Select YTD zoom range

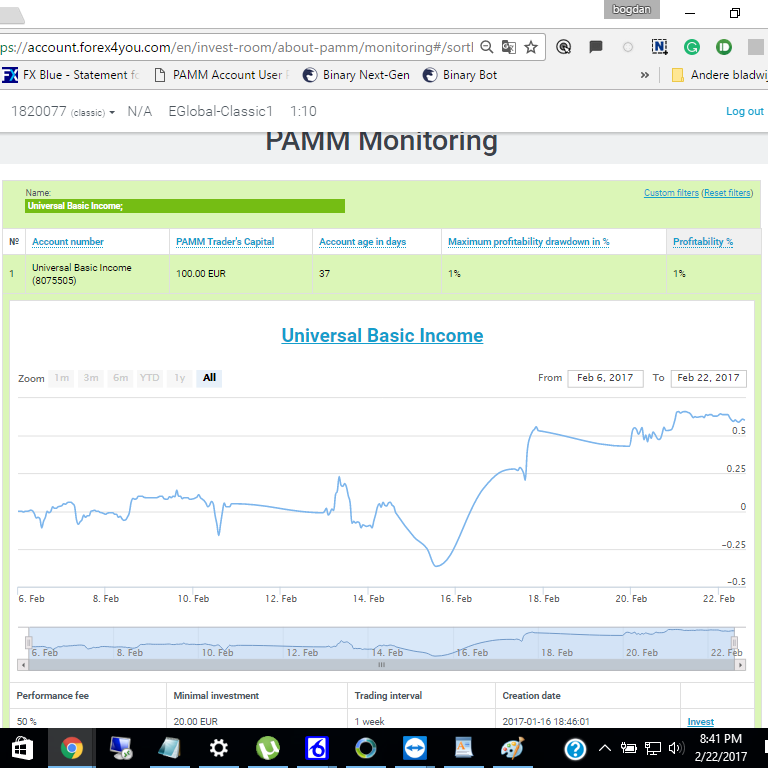click(149, 378)
